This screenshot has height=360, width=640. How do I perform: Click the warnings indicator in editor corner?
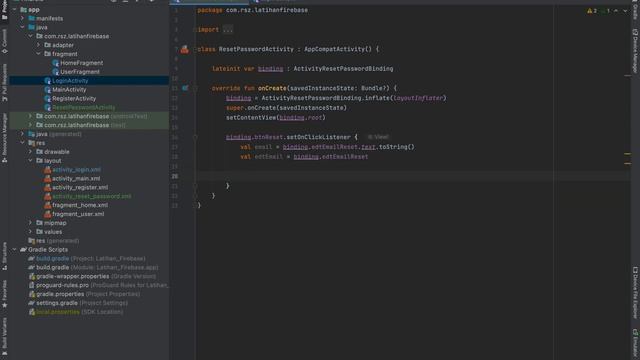[x=592, y=11]
